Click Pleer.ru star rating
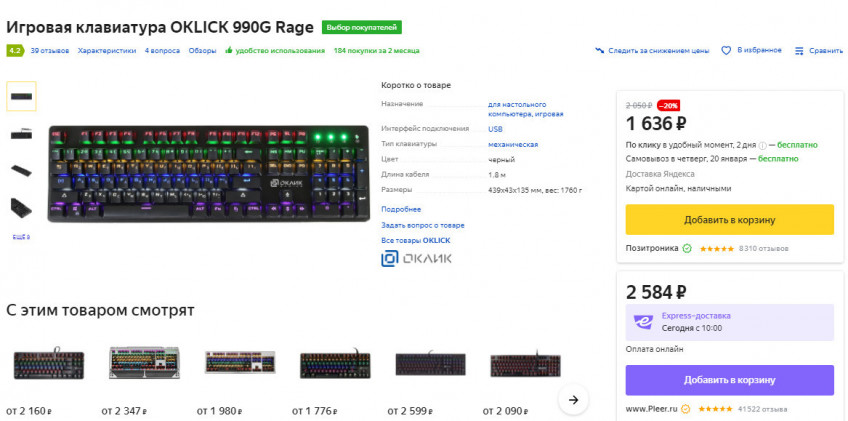The height and width of the screenshot is (421, 848). (715, 409)
